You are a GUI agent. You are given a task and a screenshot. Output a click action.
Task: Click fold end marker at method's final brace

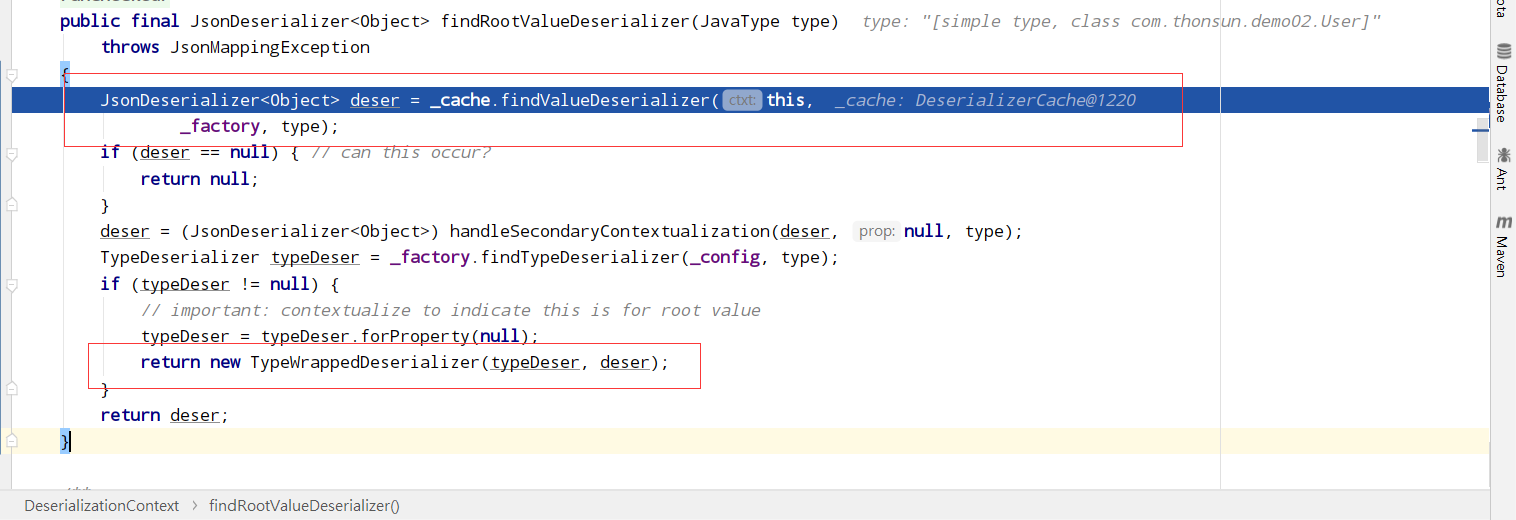(11, 440)
